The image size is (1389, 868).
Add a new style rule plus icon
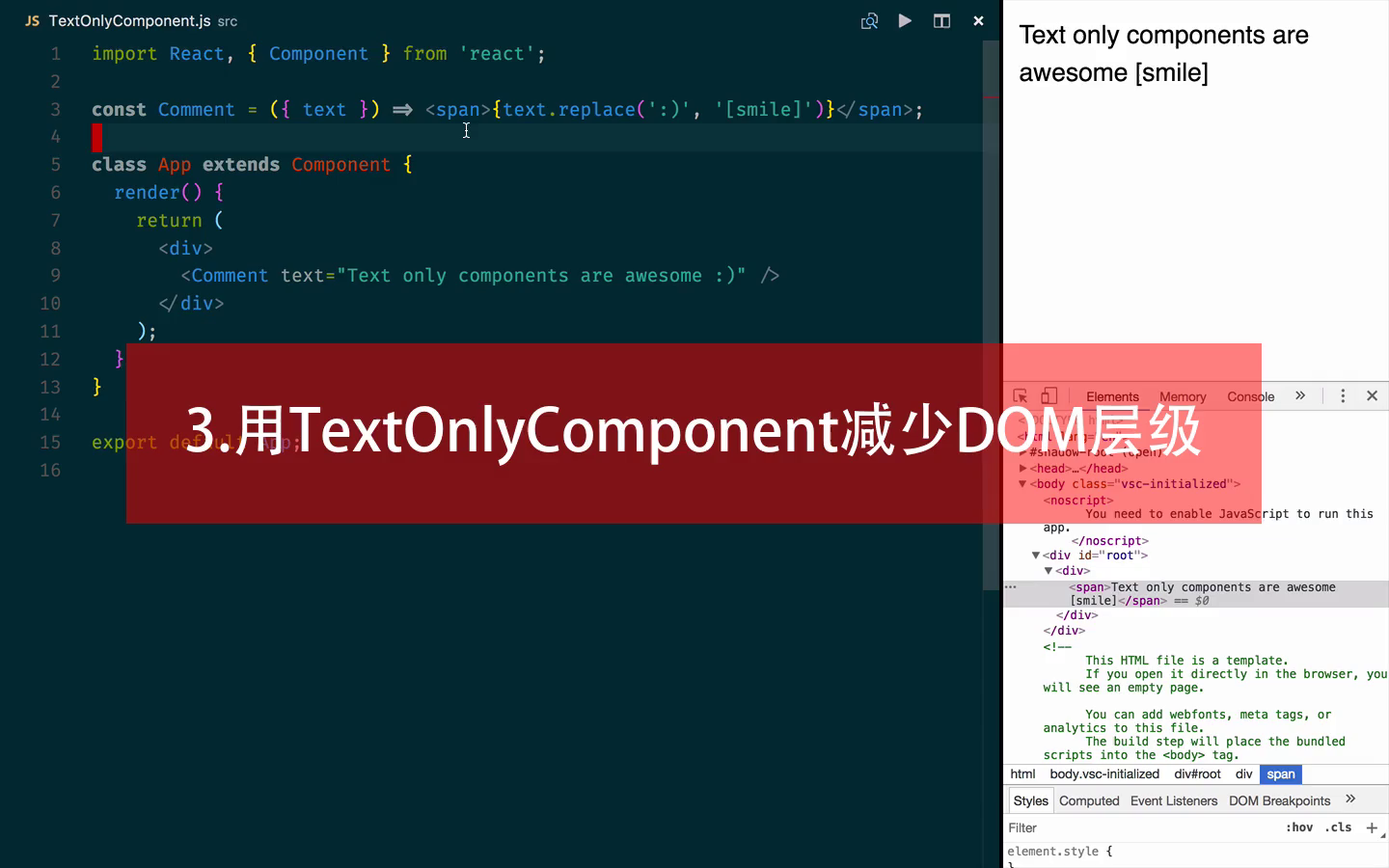coord(1372,827)
